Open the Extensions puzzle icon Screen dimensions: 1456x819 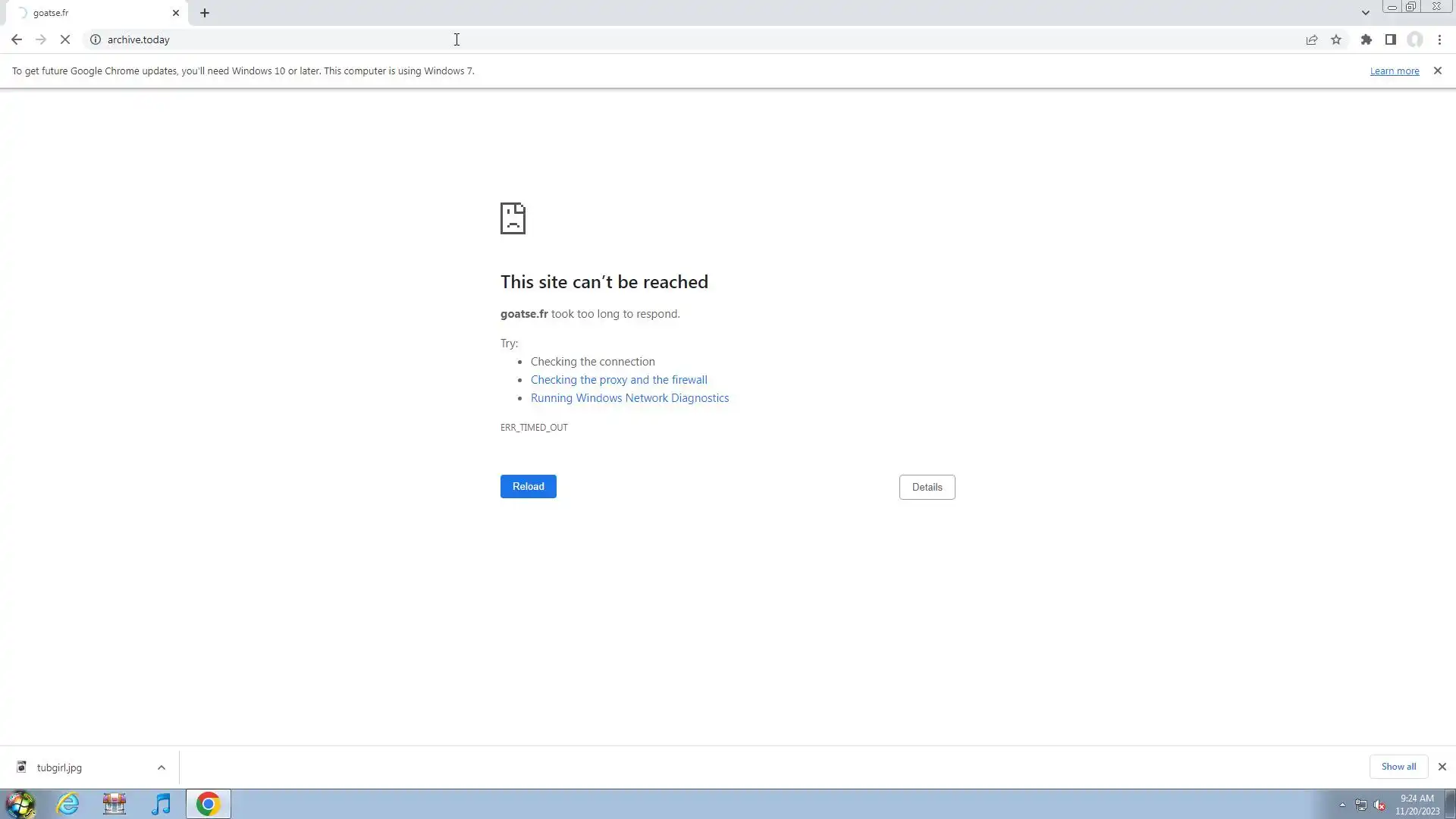(x=1366, y=39)
